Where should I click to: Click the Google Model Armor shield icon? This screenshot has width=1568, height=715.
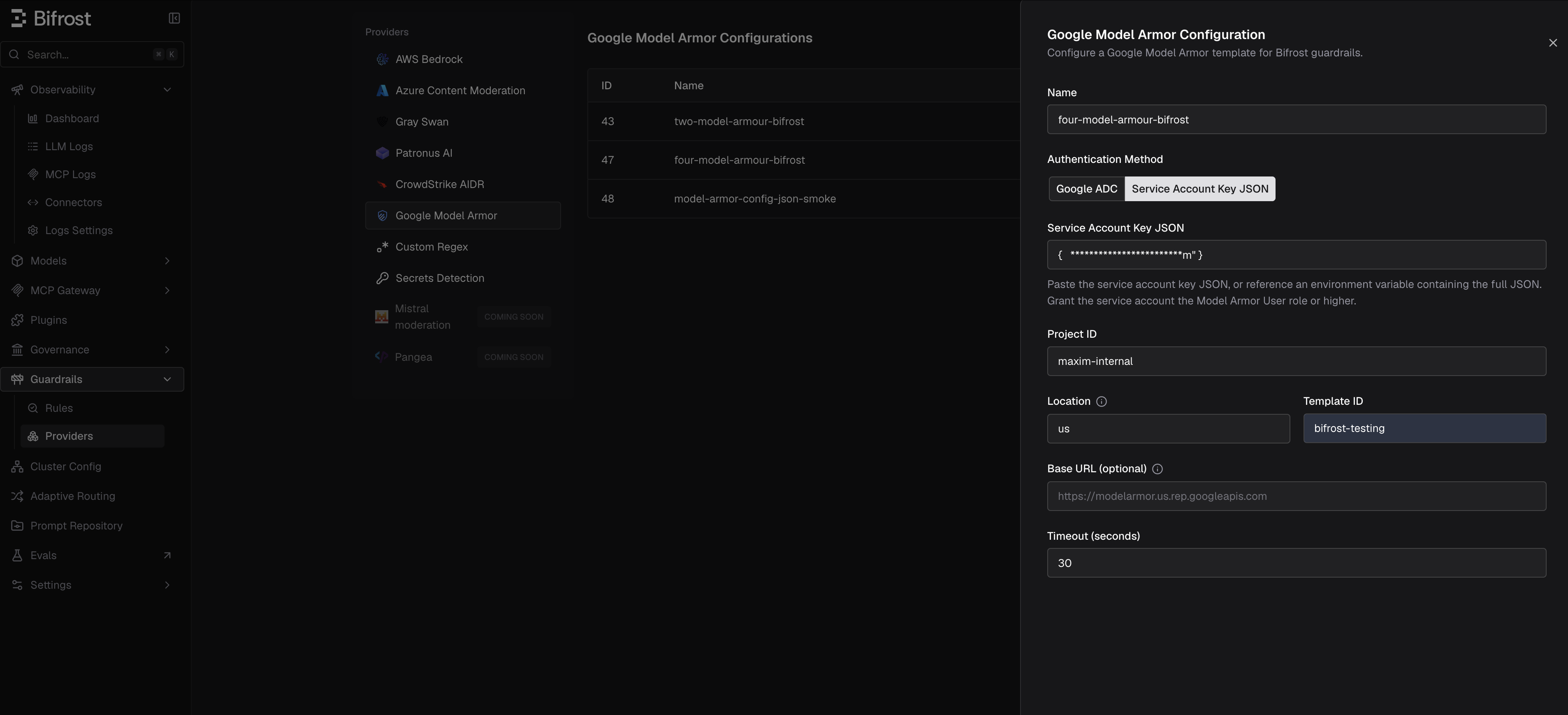[382, 216]
